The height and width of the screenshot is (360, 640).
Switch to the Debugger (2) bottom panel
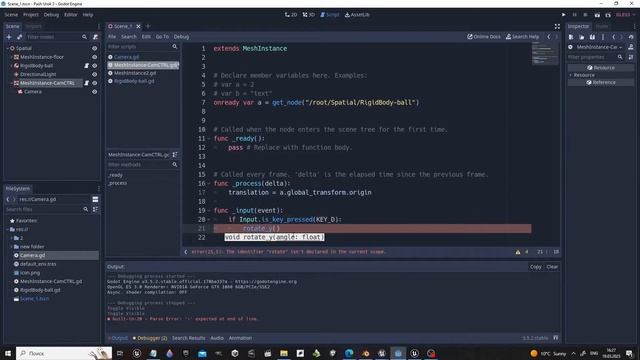[150, 338]
